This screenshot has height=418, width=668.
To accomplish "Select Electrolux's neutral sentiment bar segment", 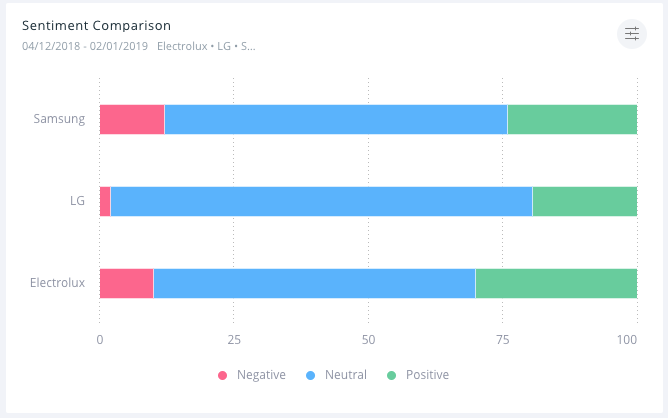I will tap(314, 283).
